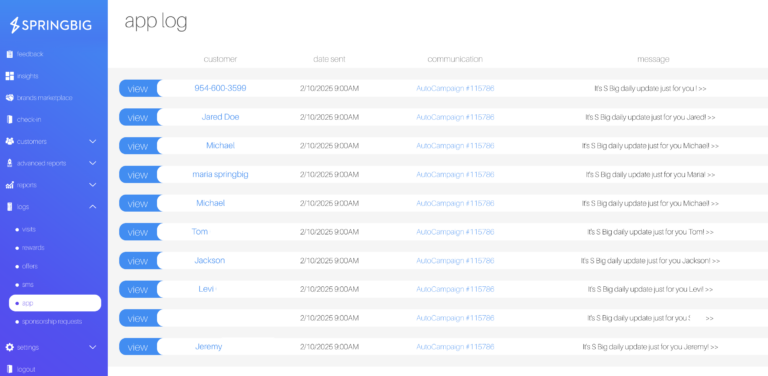Click the Springbig logo
This screenshot has height=376, width=768.
coord(51,25)
